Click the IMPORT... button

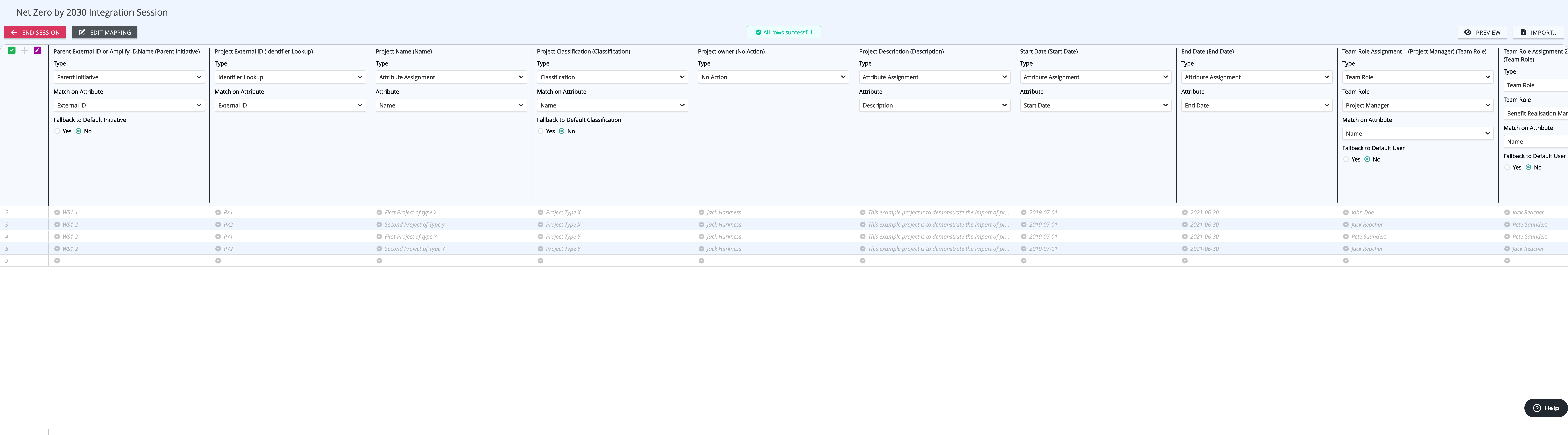coord(1538,32)
